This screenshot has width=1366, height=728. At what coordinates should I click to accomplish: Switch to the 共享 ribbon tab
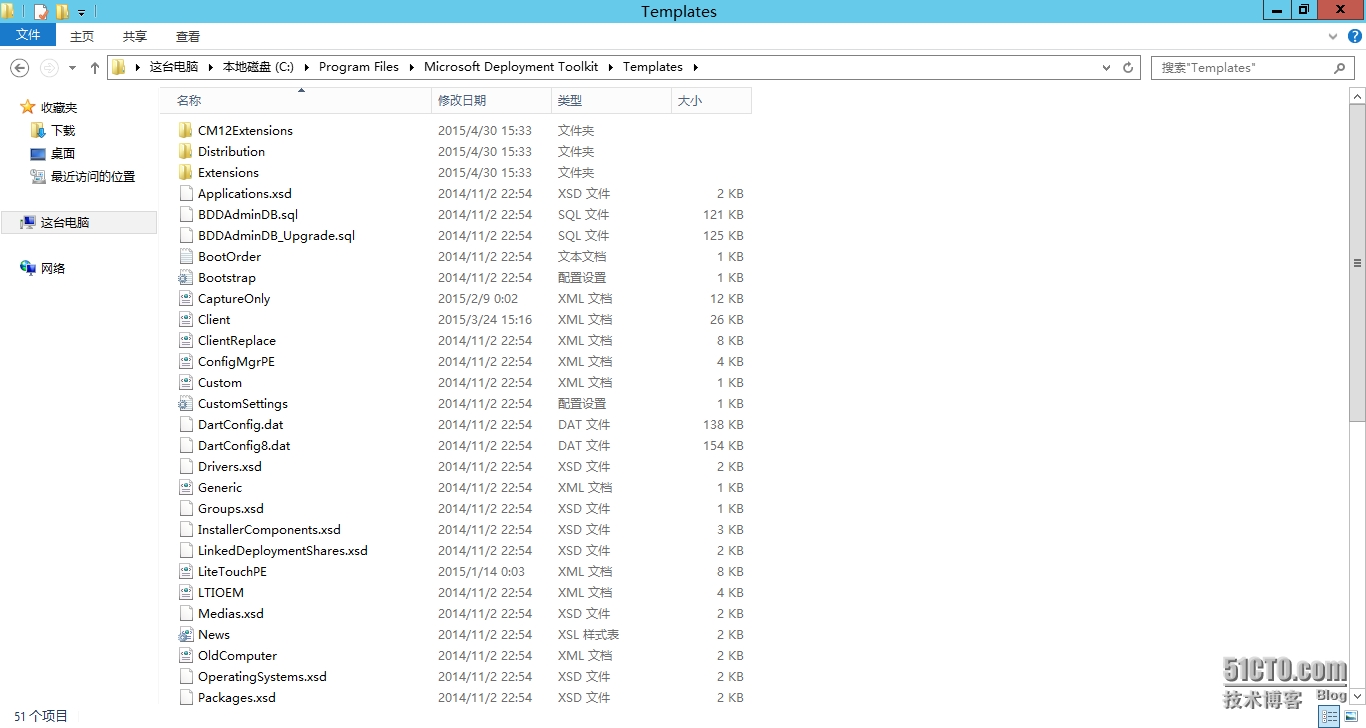click(x=135, y=36)
